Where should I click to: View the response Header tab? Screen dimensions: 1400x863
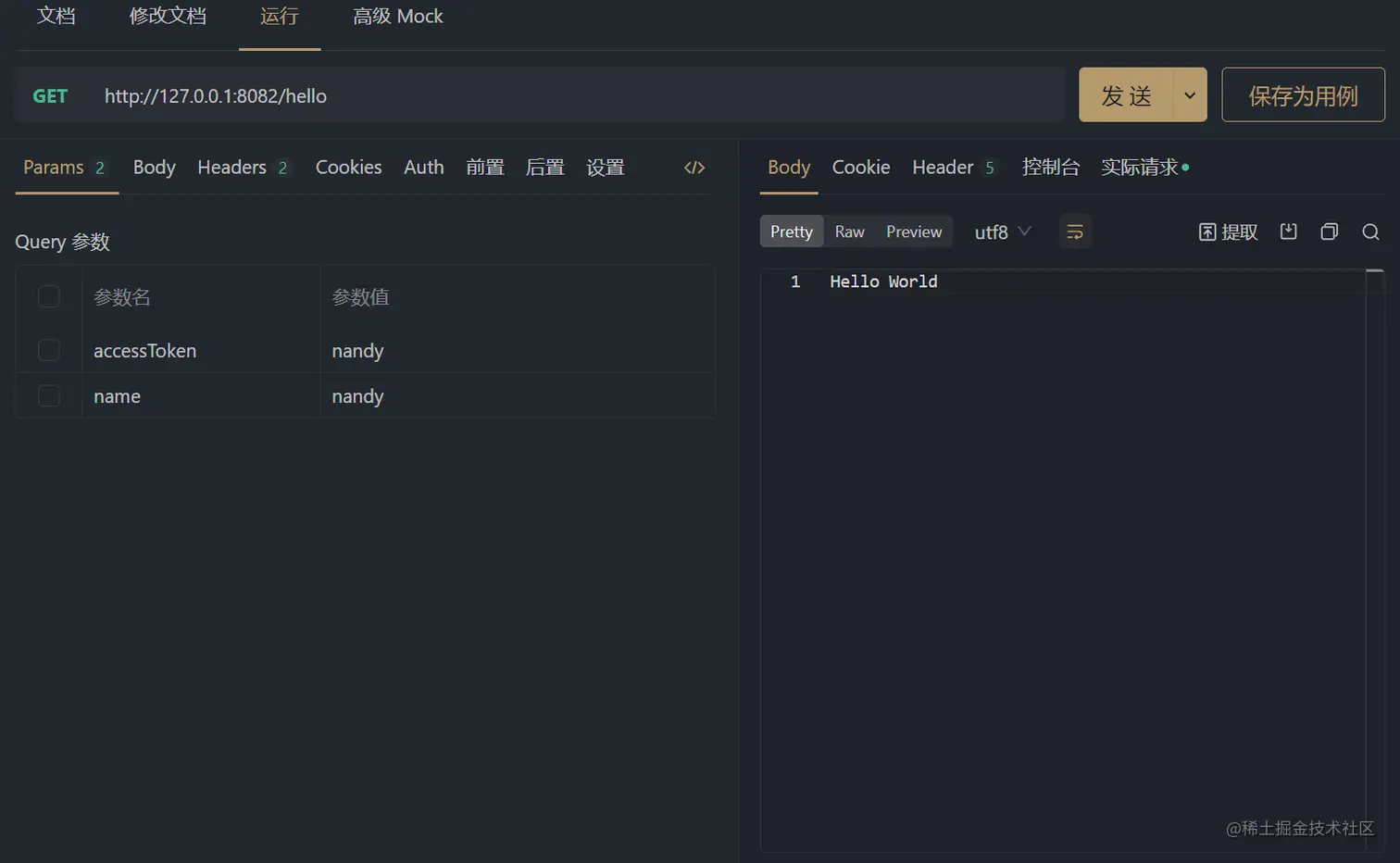click(x=955, y=168)
